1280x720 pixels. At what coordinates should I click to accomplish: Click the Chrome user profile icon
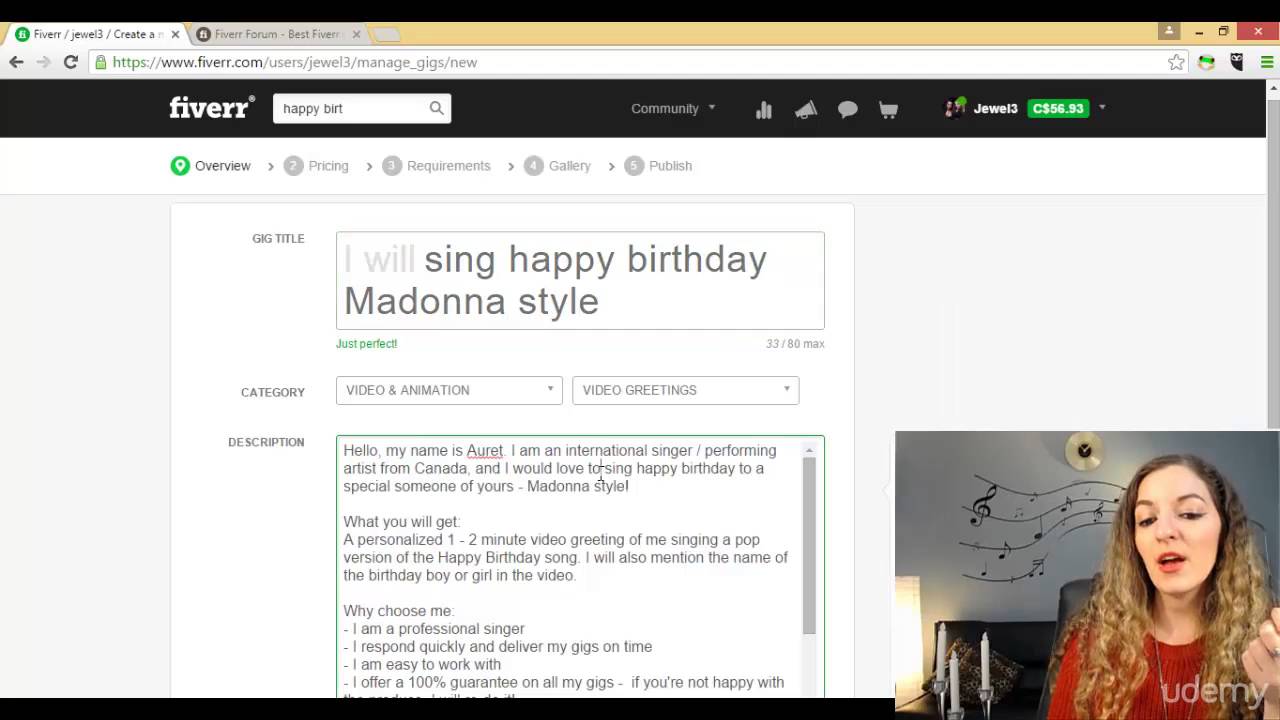[1168, 31]
